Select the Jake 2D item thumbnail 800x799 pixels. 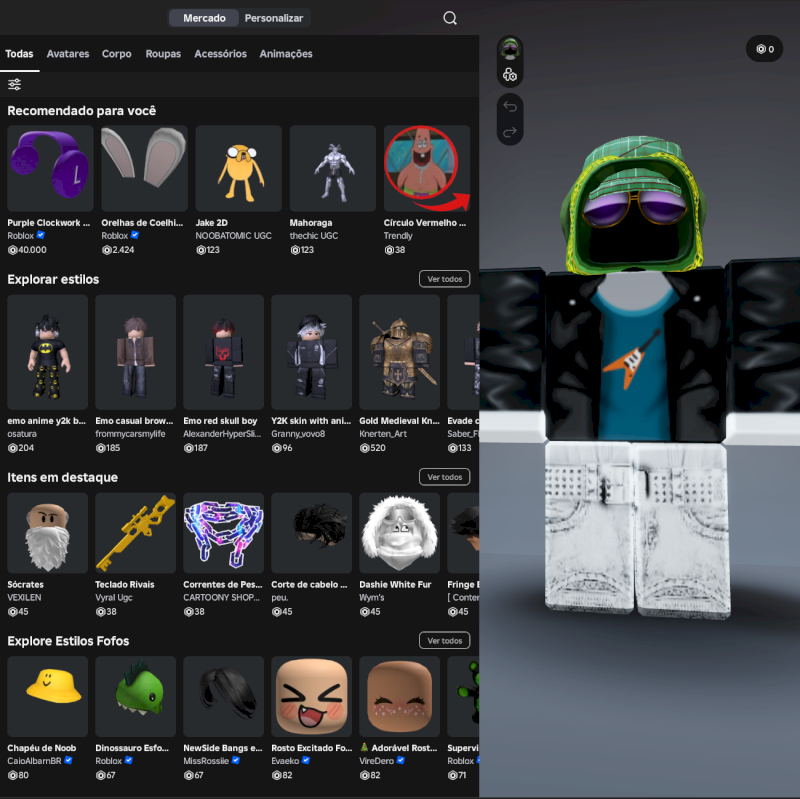236,168
